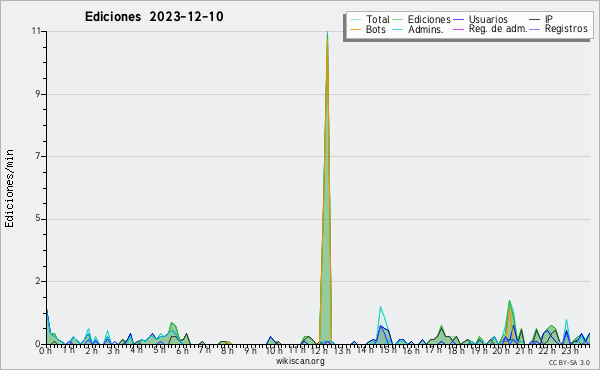Click the "10 h" label on the time axis
The width and height of the screenshot is (600, 370).
tap(274, 350)
